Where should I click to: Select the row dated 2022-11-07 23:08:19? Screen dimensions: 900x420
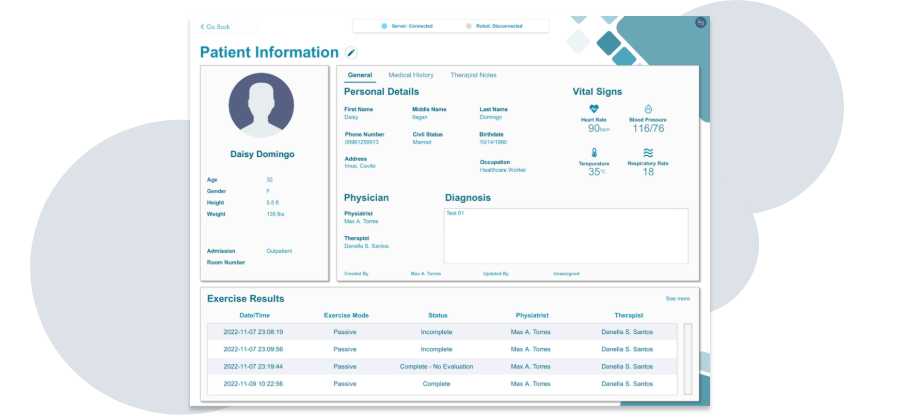click(x=442, y=332)
